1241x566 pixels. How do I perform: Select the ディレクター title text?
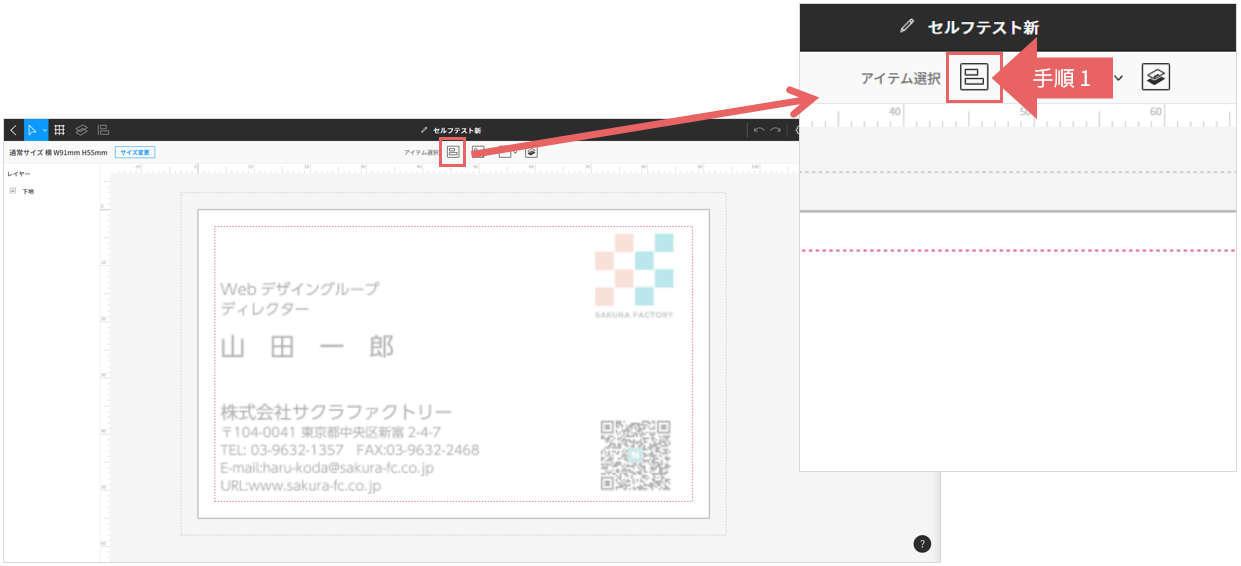point(265,309)
